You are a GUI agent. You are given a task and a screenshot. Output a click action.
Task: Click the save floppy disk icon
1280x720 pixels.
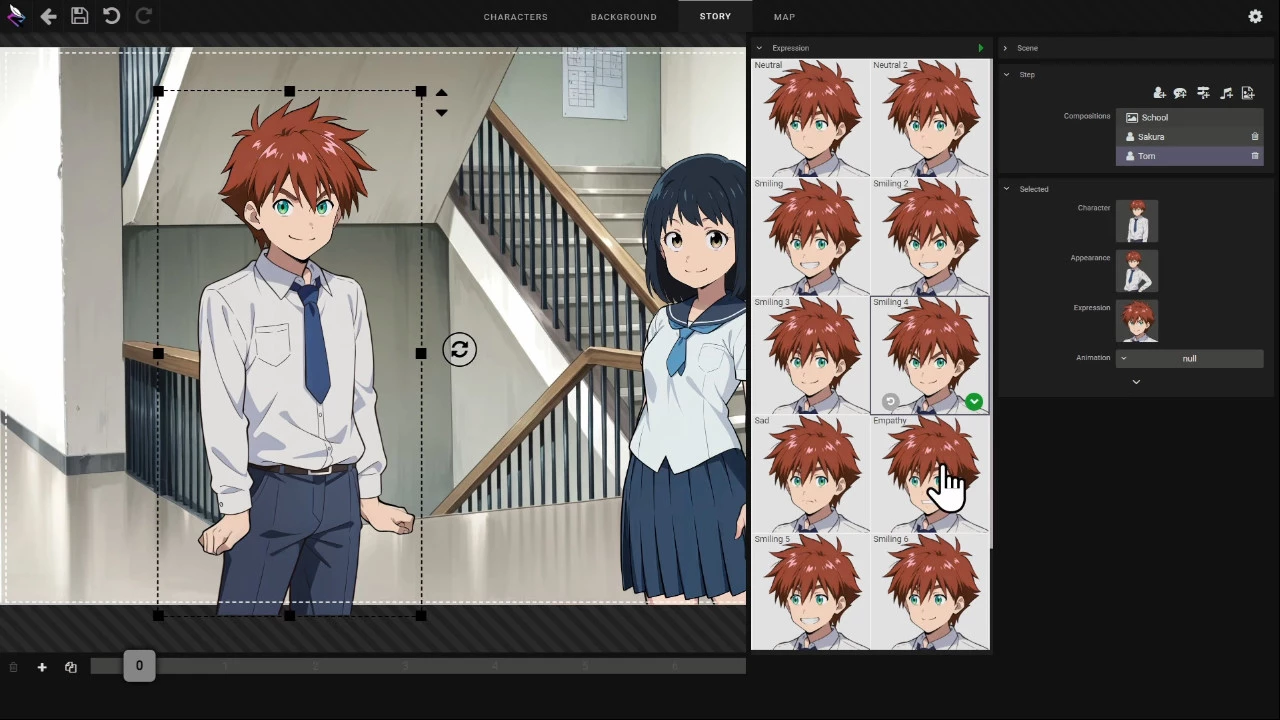coord(80,16)
